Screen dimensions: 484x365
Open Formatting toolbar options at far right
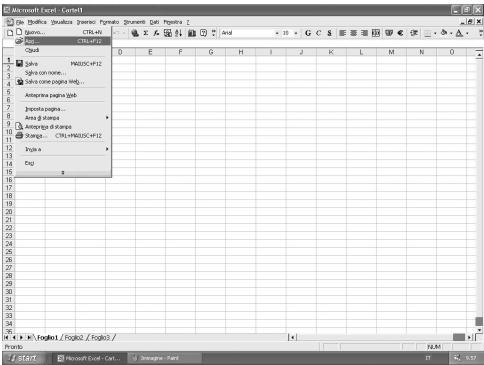click(480, 33)
